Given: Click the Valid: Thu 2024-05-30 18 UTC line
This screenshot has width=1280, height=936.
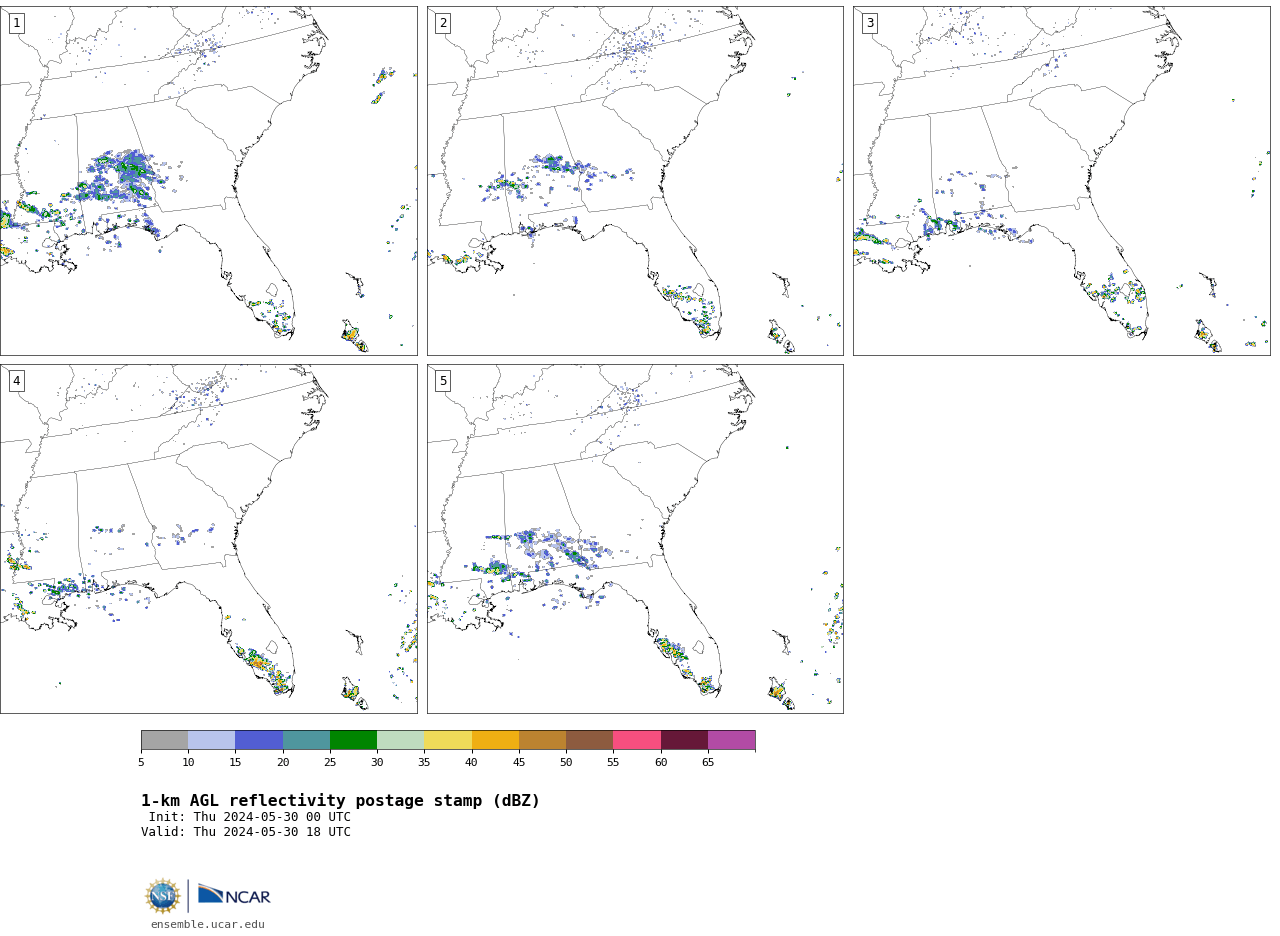Looking at the screenshot, I should 246,832.
